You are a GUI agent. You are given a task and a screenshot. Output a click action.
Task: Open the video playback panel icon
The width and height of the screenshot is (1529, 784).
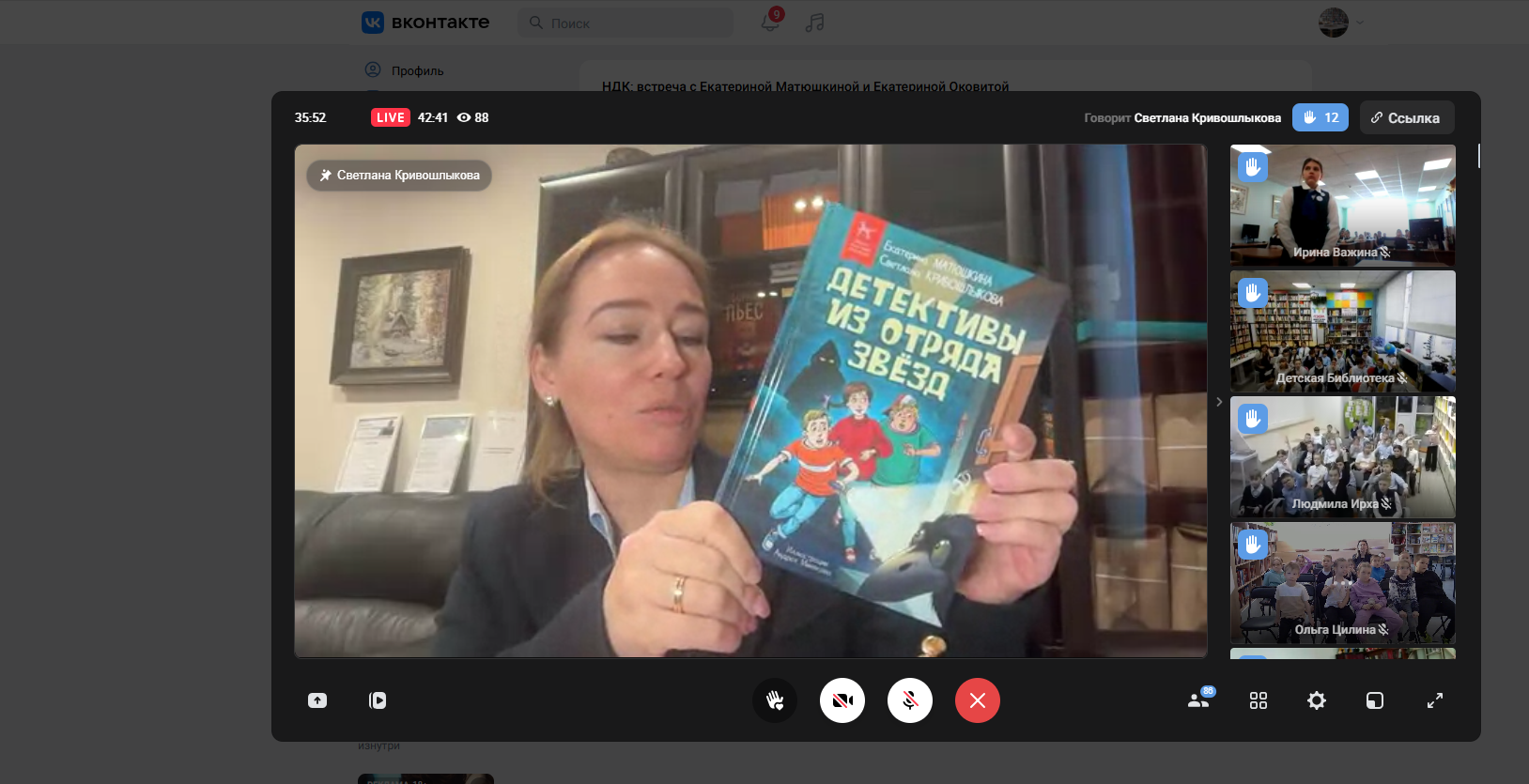[x=378, y=700]
